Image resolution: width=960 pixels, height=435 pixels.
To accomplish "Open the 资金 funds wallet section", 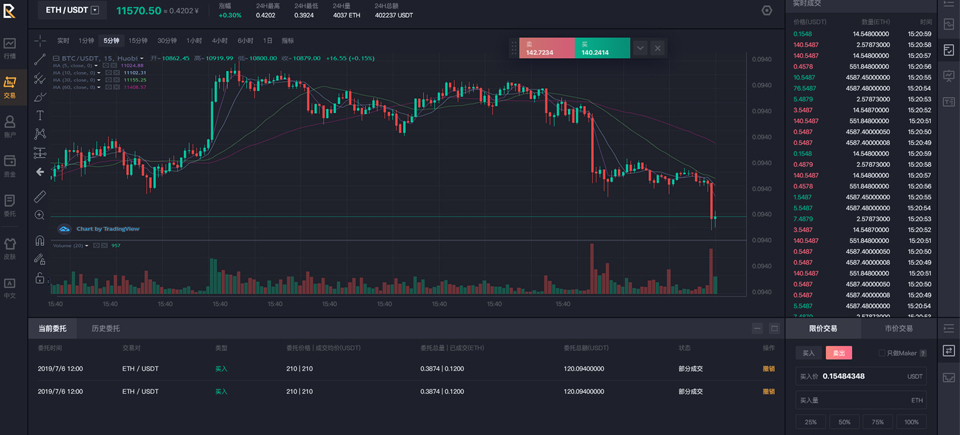I will 10,165.
